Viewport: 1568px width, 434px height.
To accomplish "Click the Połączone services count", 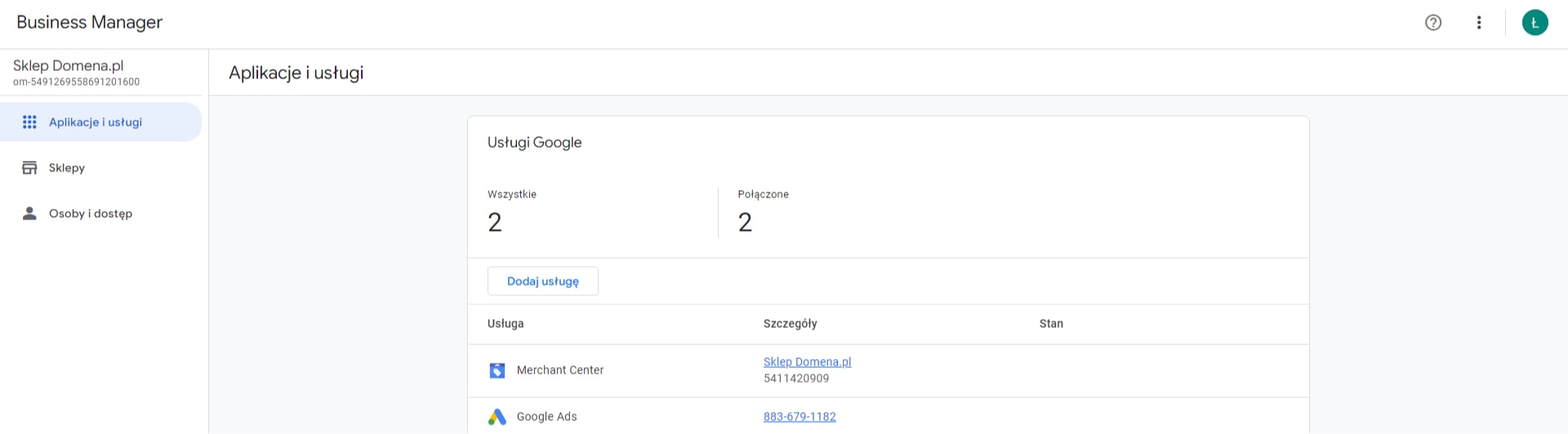I will pyautogui.click(x=745, y=222).
